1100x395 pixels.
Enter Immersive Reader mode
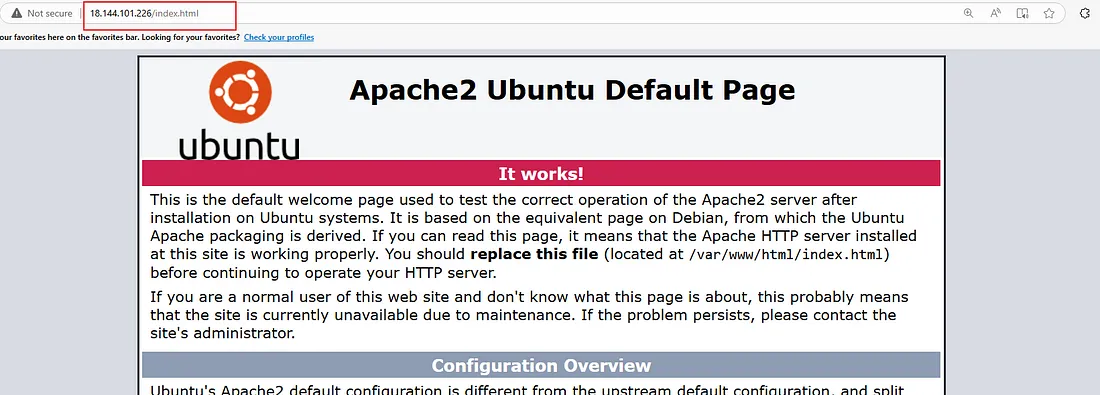click(x=1022, y=13)
